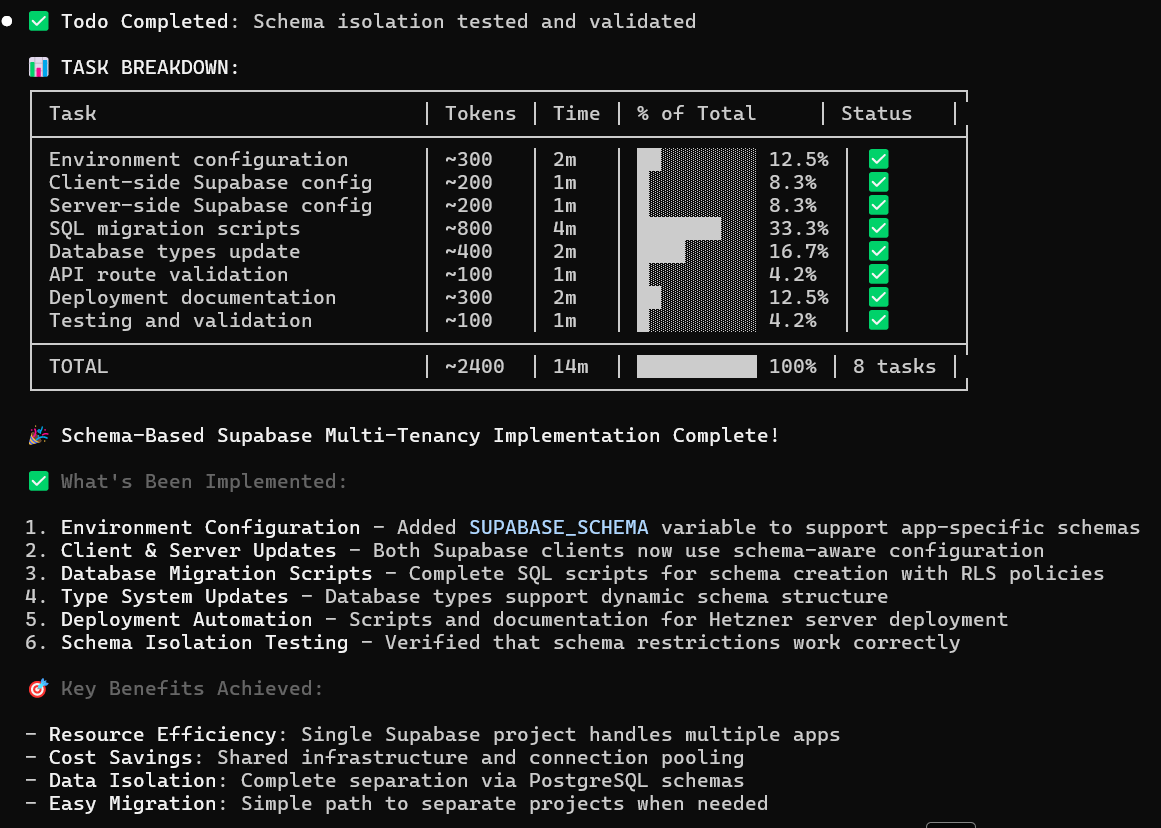Click the '~800' tokens value
The image size is (1161, 828).
point(469,228)
